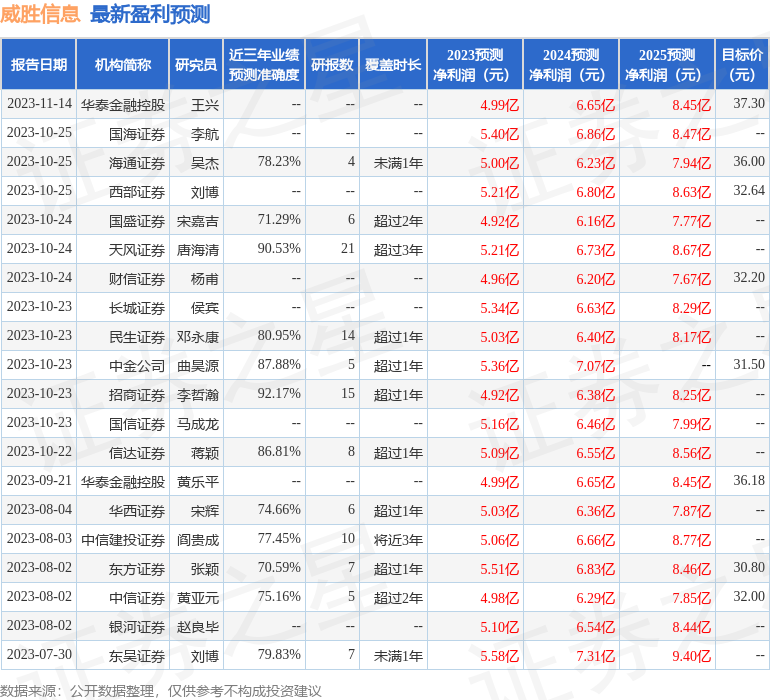Select institution 天风证券
This screenshot has height=700, width=770.
pos(137,250)
